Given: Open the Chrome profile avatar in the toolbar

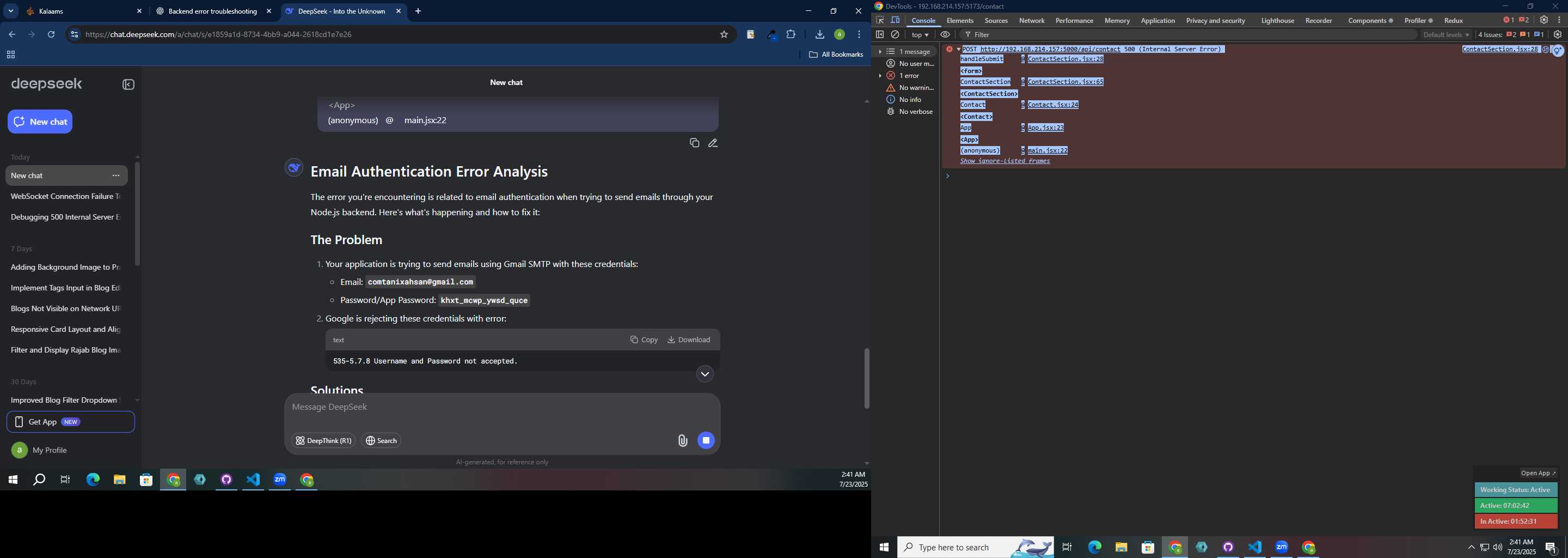Looking at the screenshot, I should (840, 35).
